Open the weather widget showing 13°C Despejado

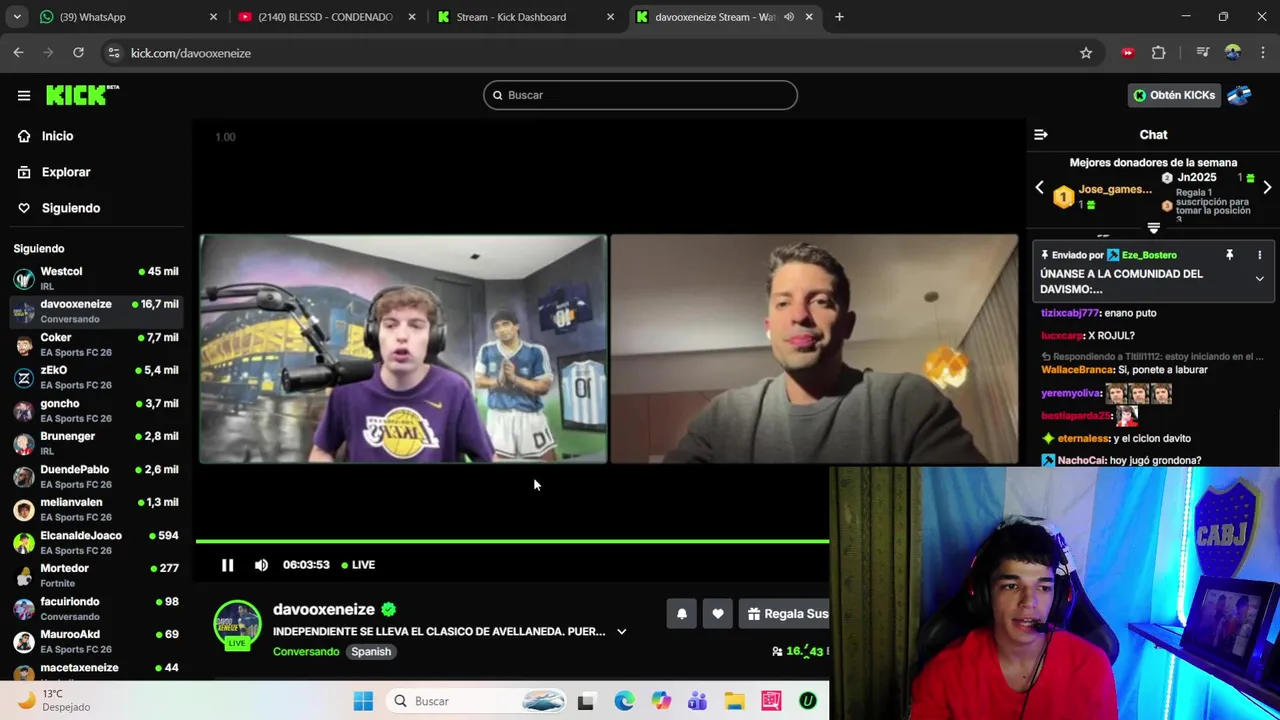[55, 701]
